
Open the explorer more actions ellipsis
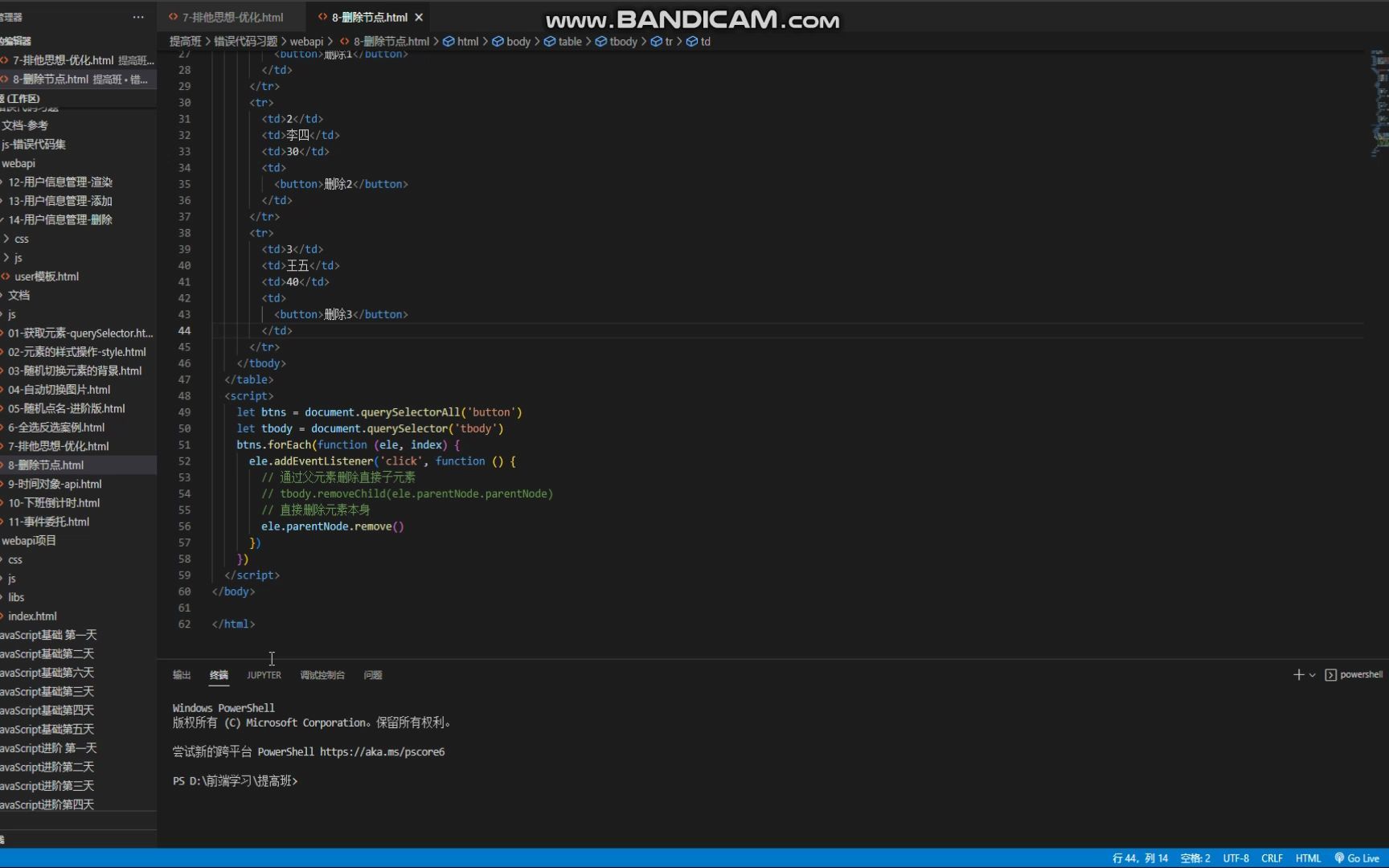[138, 17]
